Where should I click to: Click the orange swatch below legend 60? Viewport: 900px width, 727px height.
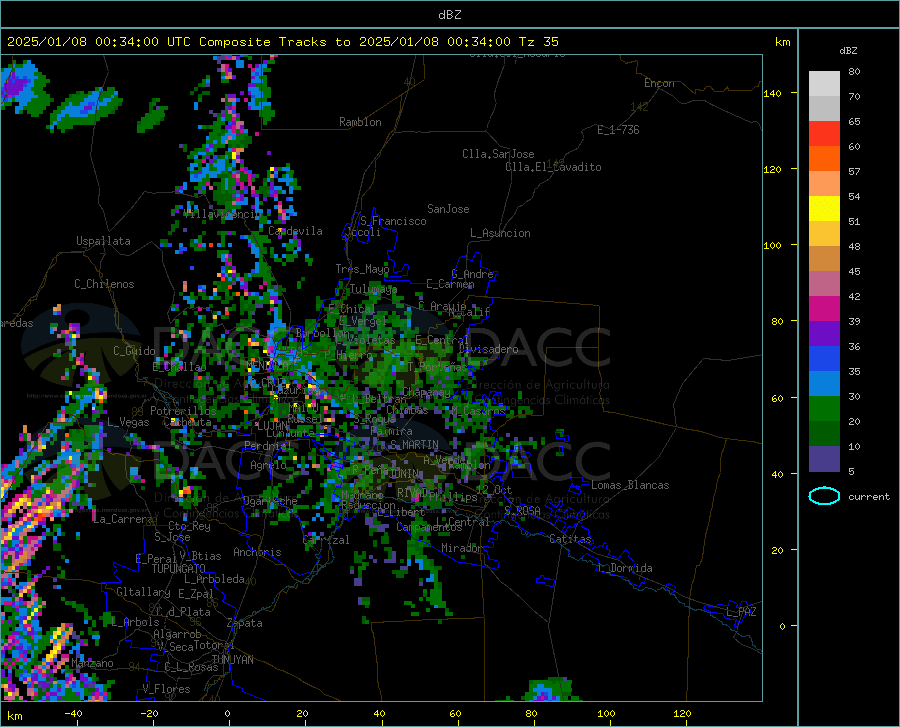pyautogui.click(x=824, y=159)
